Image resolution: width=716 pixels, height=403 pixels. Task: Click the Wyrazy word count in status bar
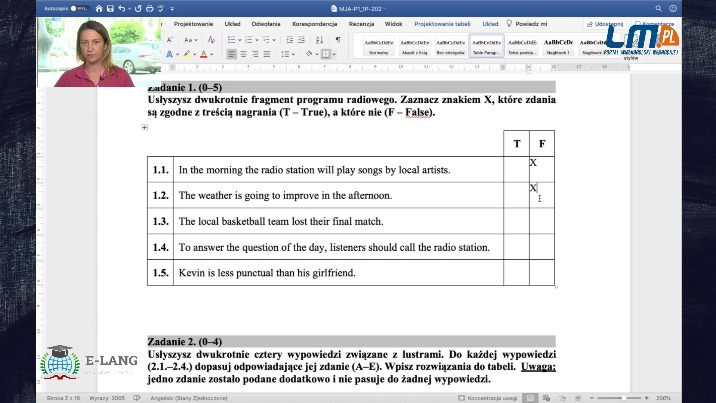coord(107,398)
